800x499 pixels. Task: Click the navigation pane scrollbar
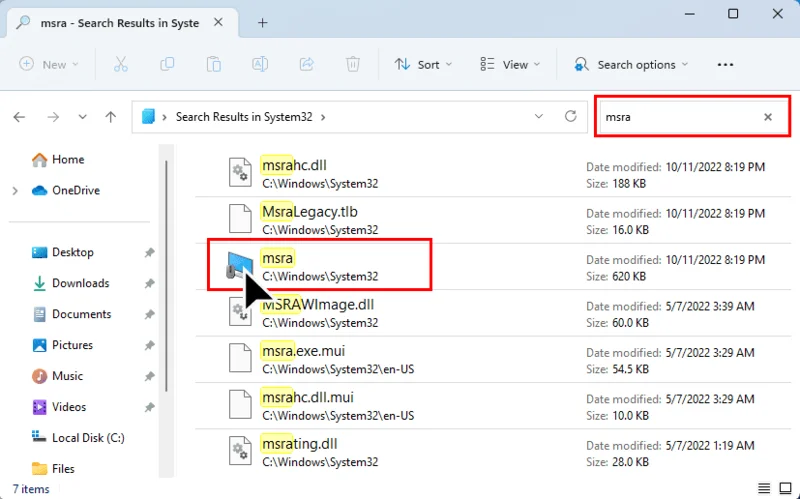166,276
